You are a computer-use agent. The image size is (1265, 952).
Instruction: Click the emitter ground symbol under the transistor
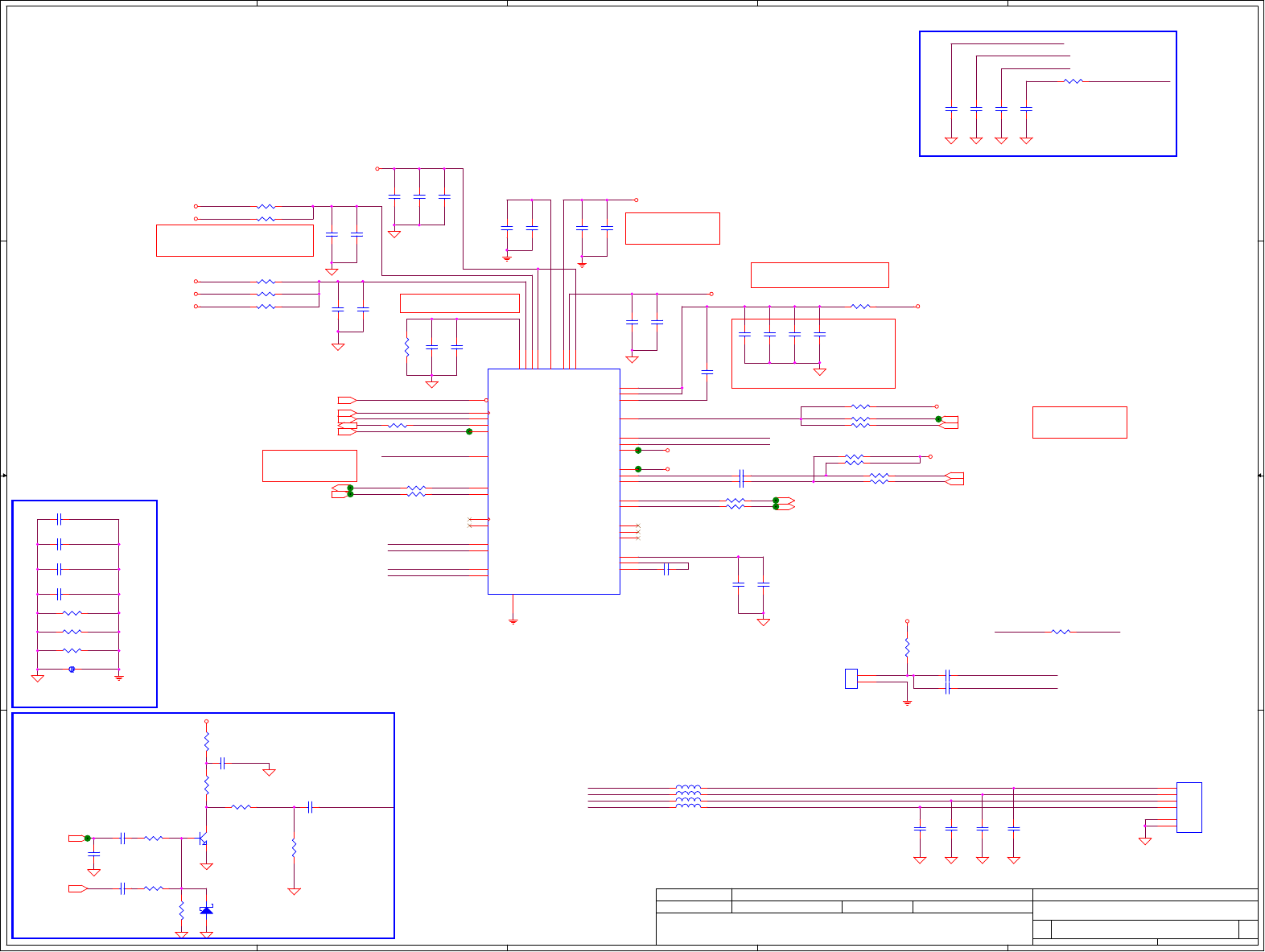[206, 867]
